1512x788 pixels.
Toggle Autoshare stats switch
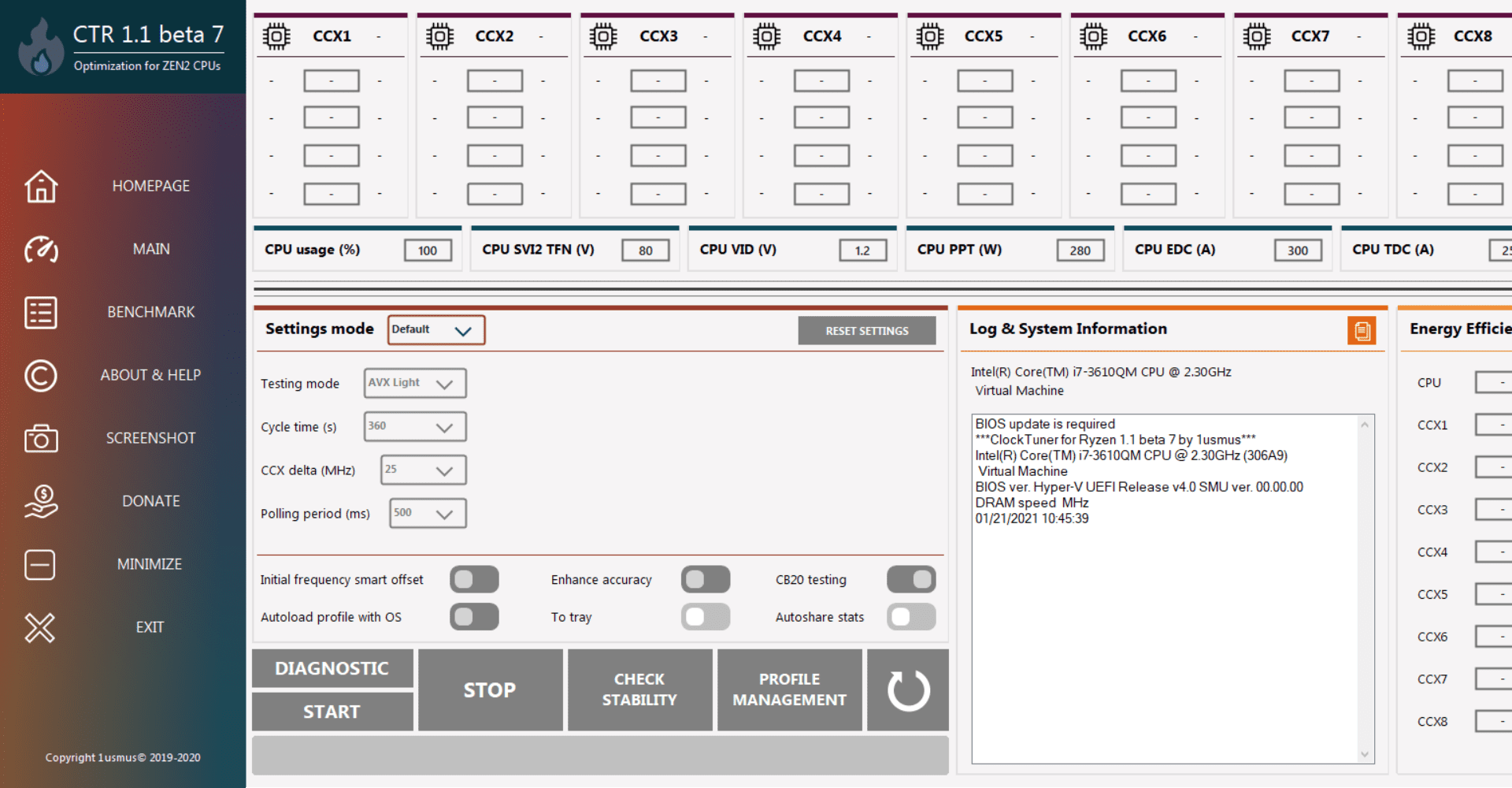(x=911, y=616)
